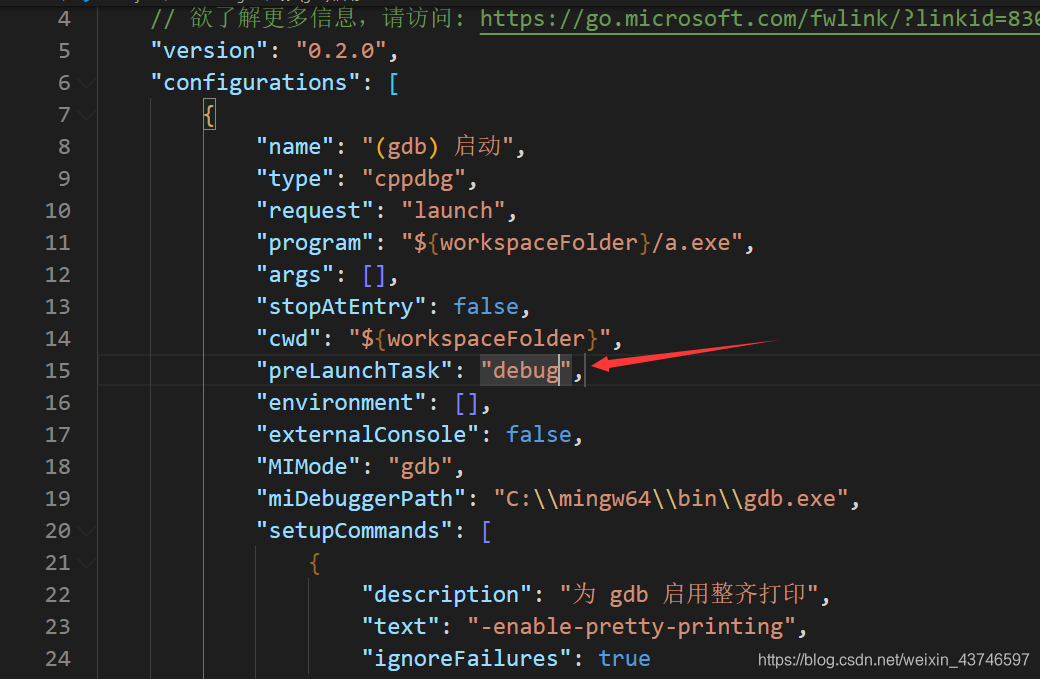Click the "${workspaceFolder}/a.exe" program value
Screen dimensions: 1040x679
(x=572, y=243)
